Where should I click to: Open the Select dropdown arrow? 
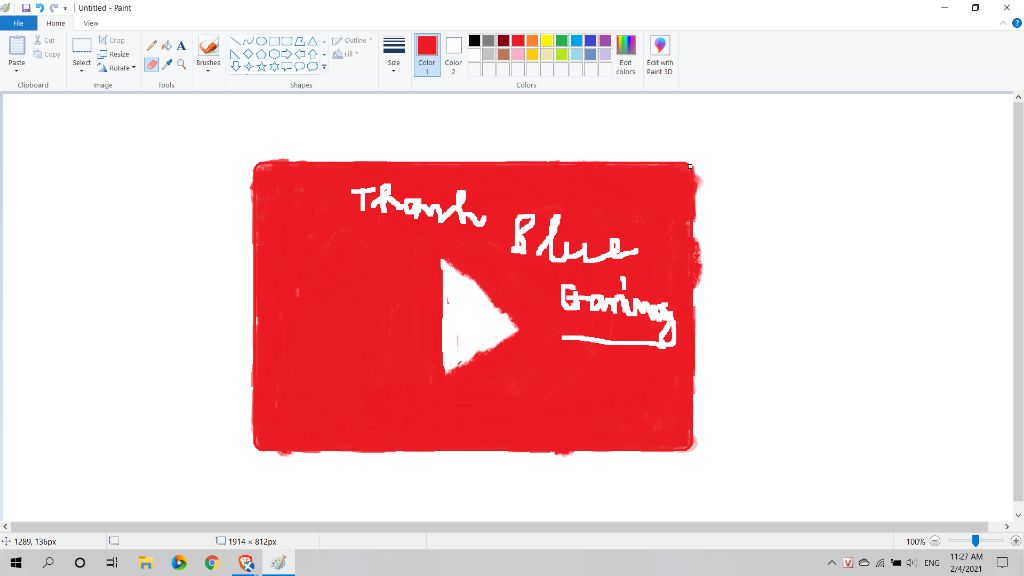click(x=82, y=70)
